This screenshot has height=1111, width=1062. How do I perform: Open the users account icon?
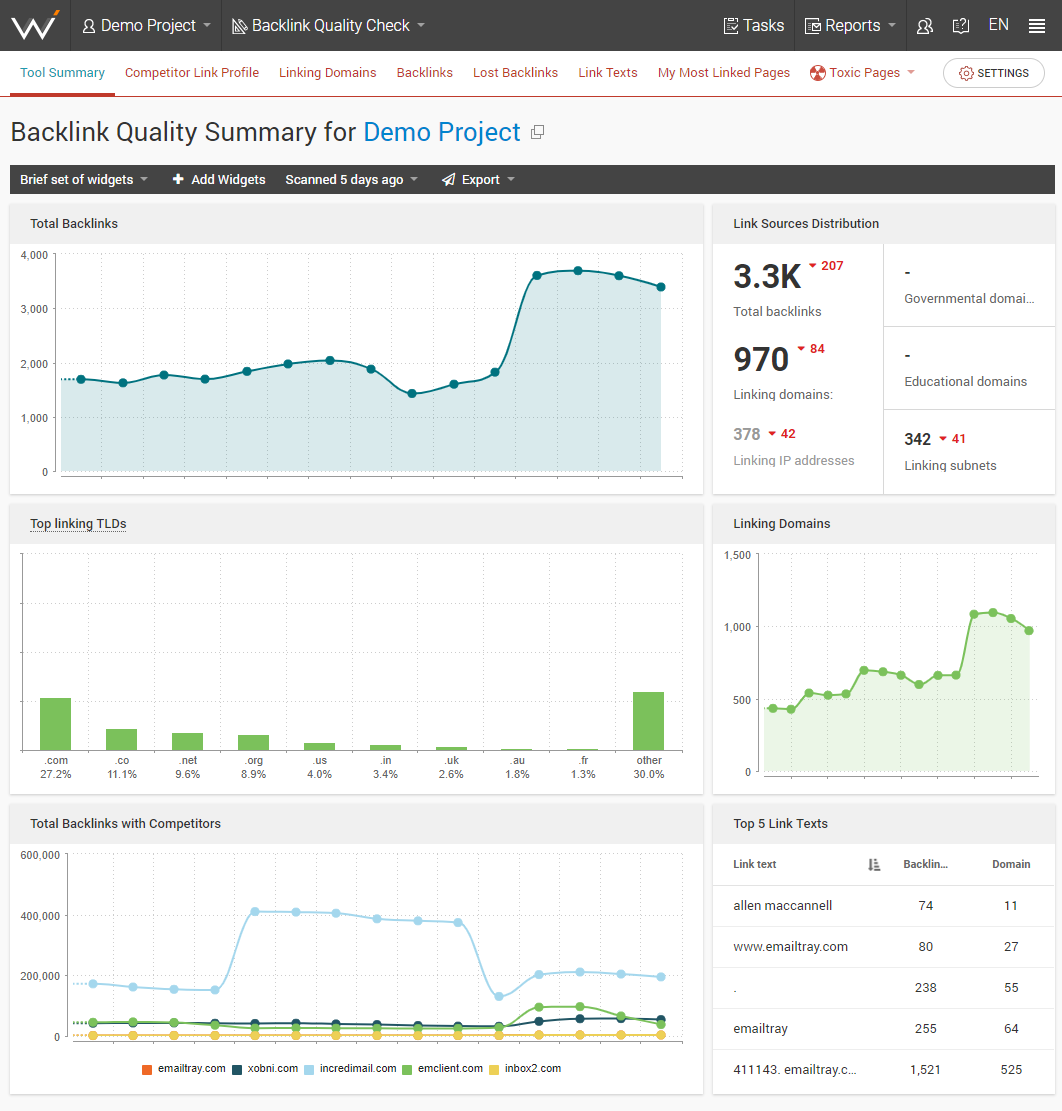coord(925,26)
